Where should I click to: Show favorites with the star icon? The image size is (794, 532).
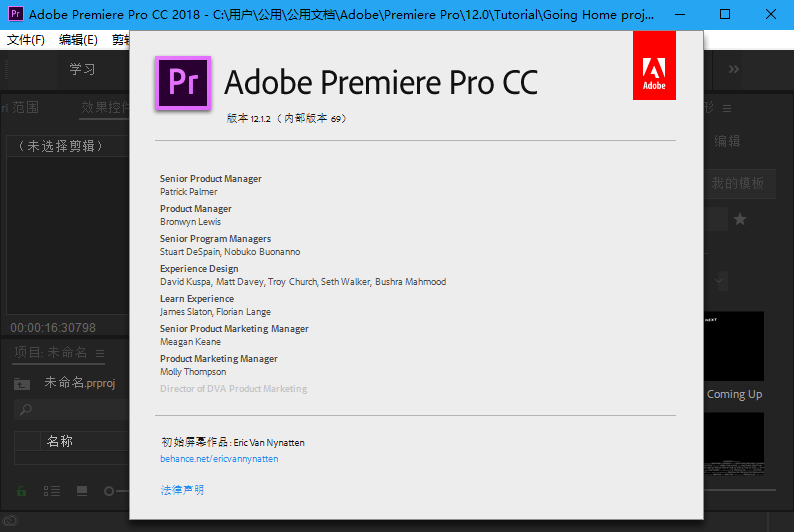coord(740,219)
